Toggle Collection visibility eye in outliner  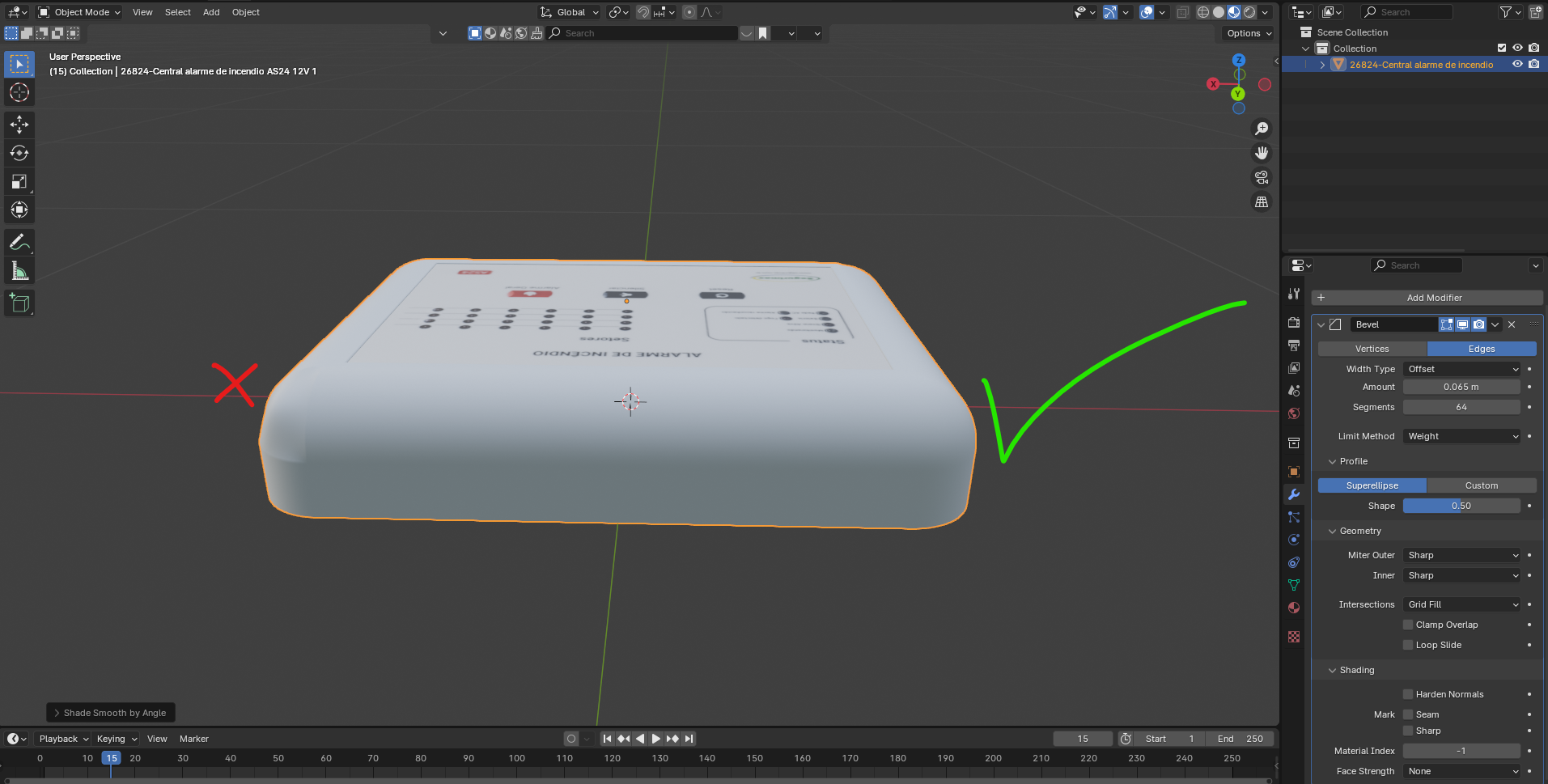pyautogui.click(x=1517, y=49)
